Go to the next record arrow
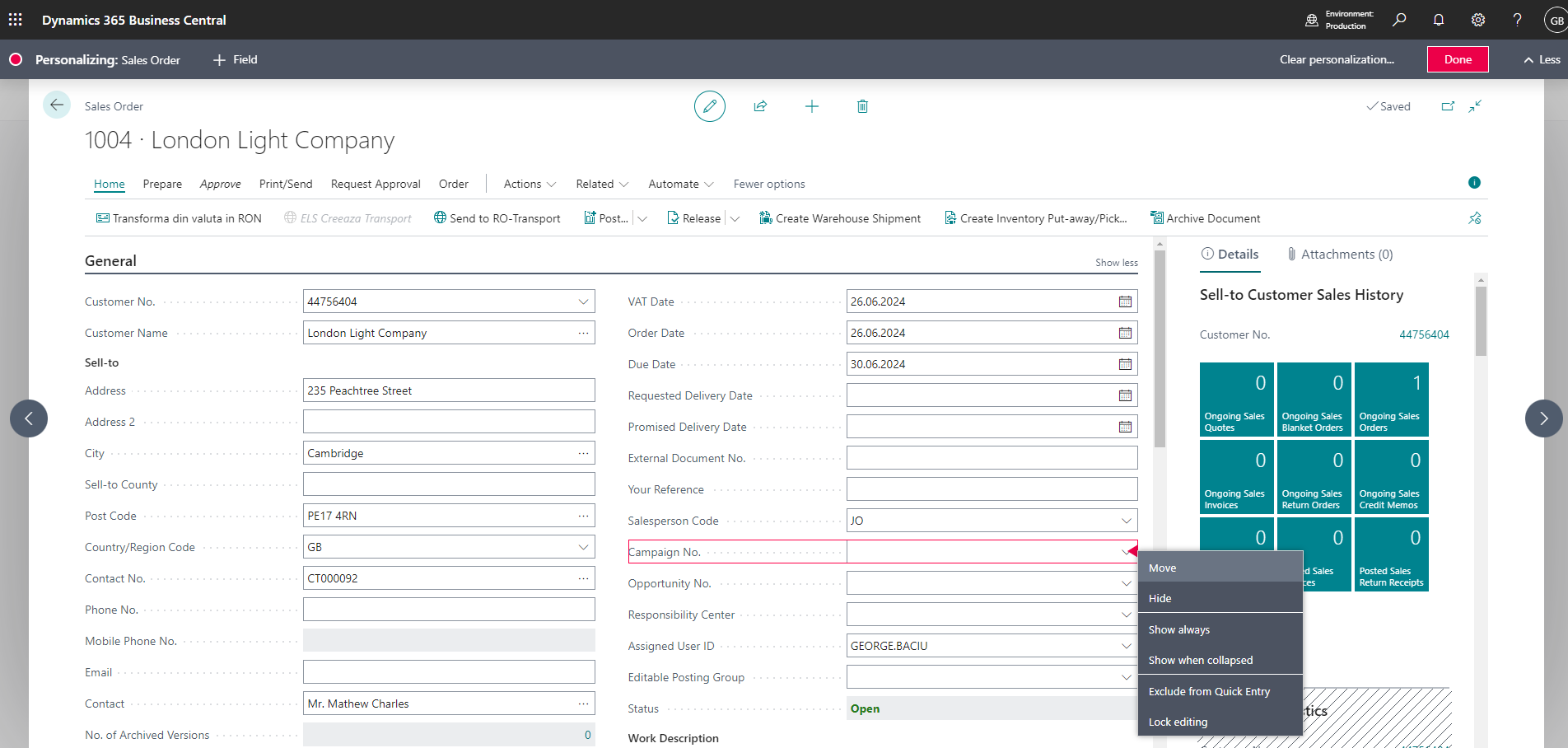The width and height of the screenshot is (1568, 748). tap(1543, 418)
